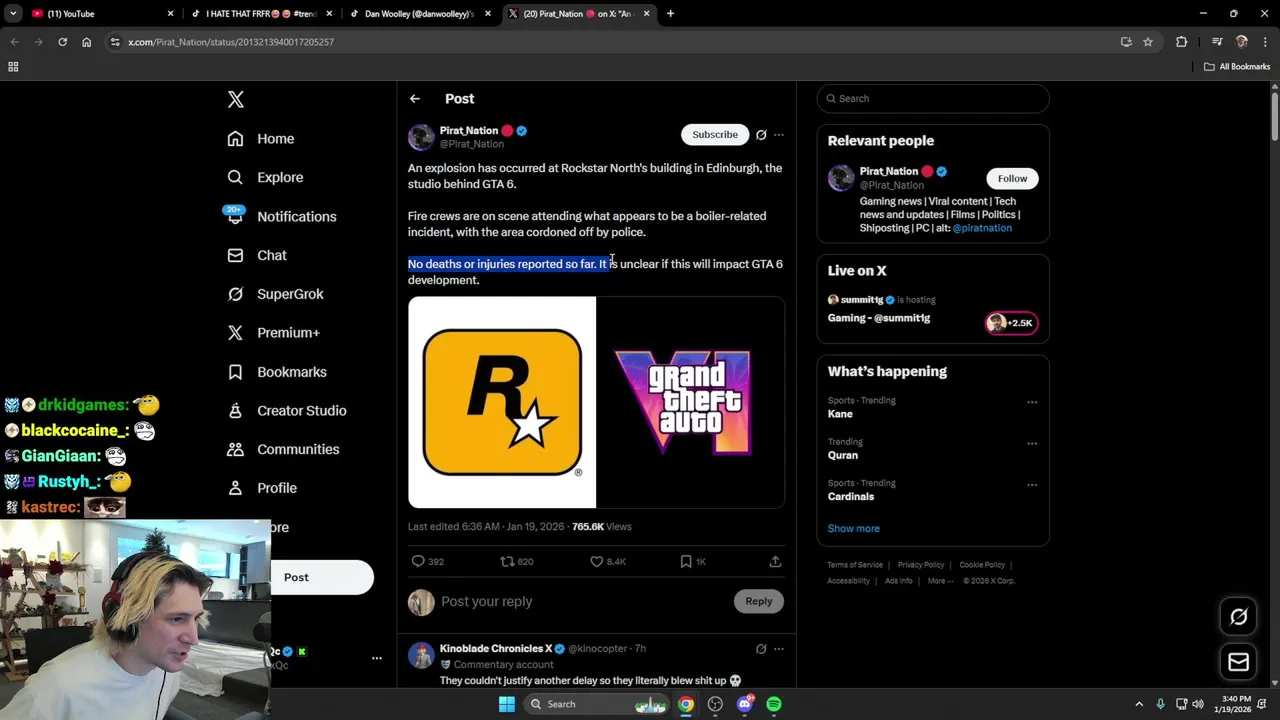1280x720 pixels.
Task: Open the Privacy Policy link
Action: coord(921,565)
